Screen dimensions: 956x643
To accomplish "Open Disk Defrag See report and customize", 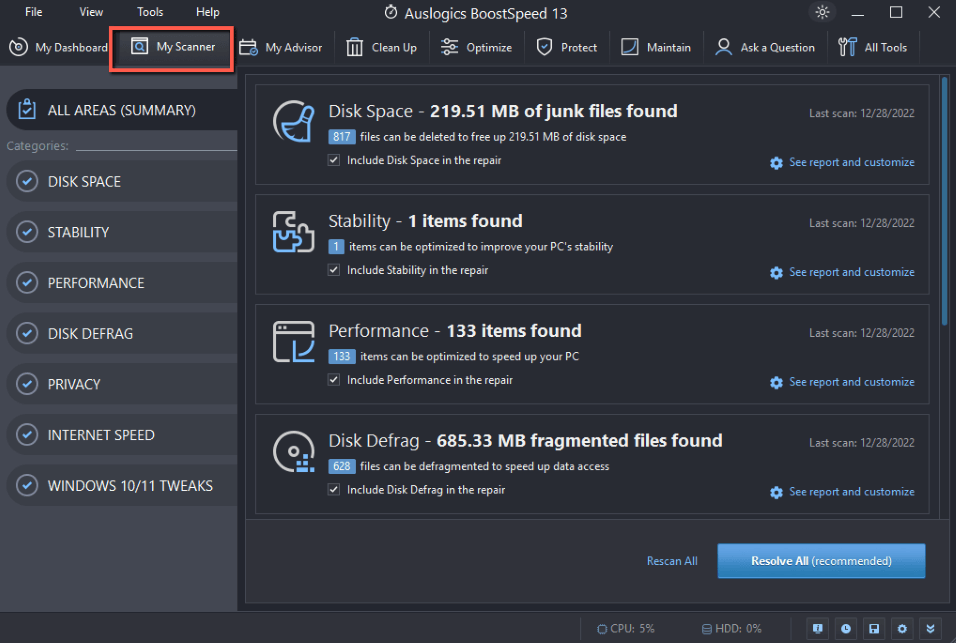I will click(843, 491).
